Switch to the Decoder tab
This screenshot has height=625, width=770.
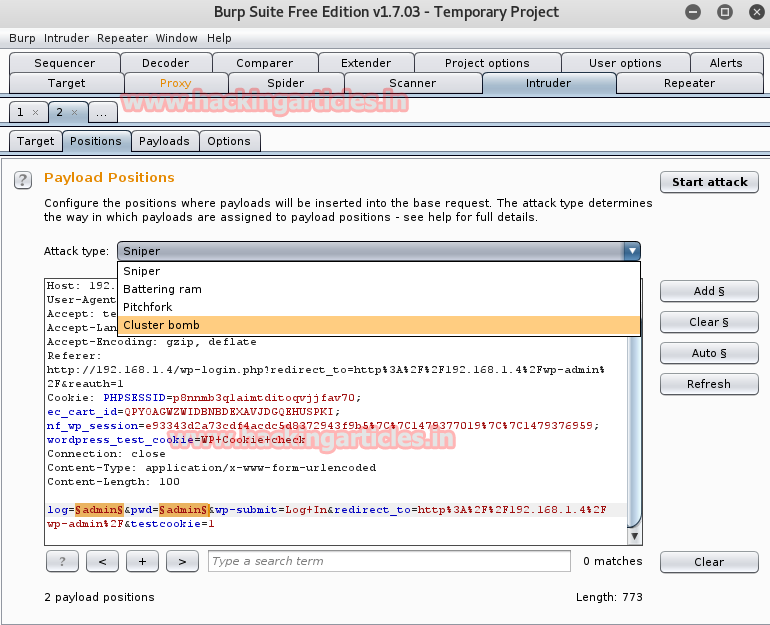coord(165,63)
